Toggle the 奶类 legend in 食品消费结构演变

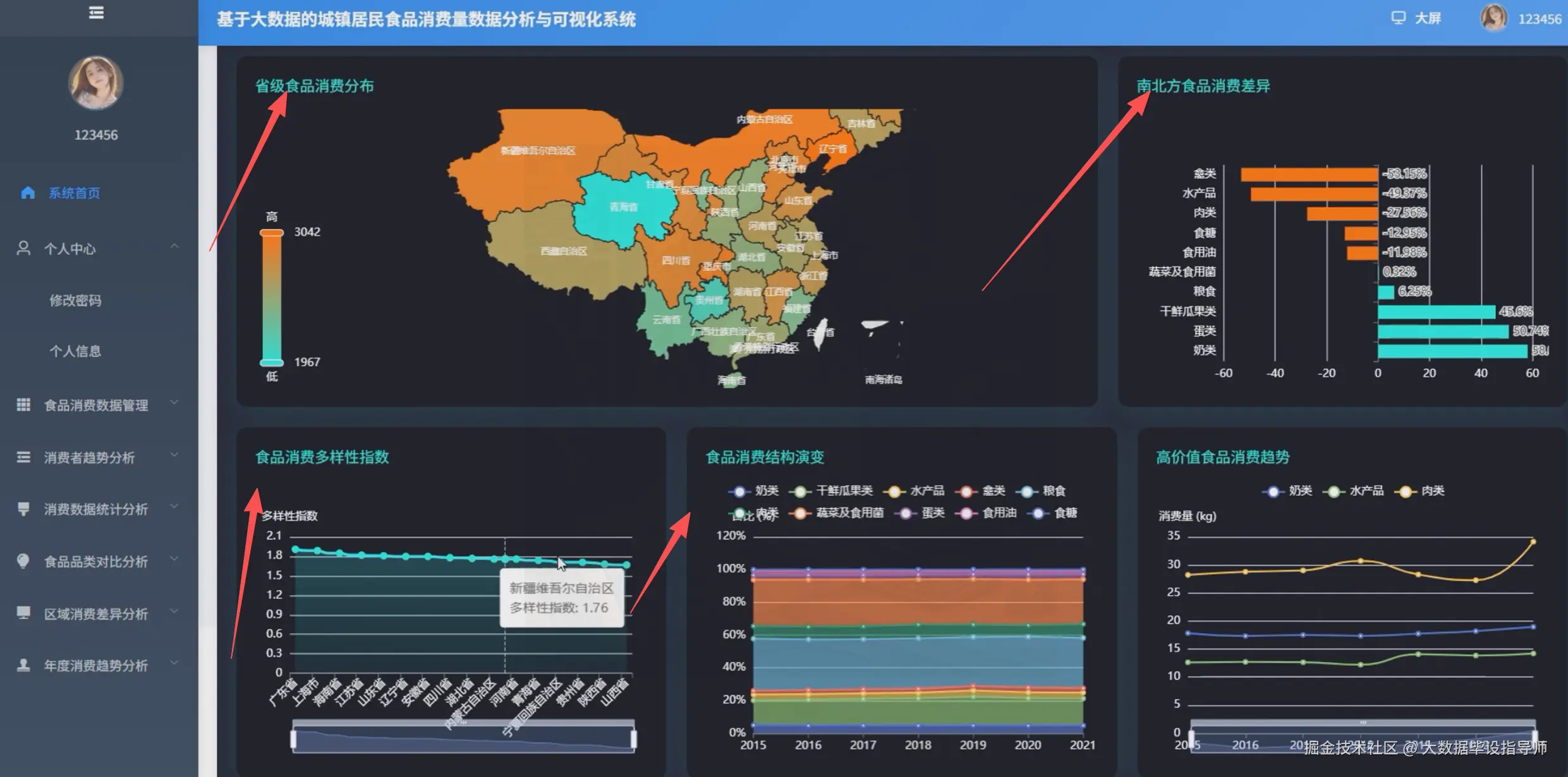tap(758, 491)
